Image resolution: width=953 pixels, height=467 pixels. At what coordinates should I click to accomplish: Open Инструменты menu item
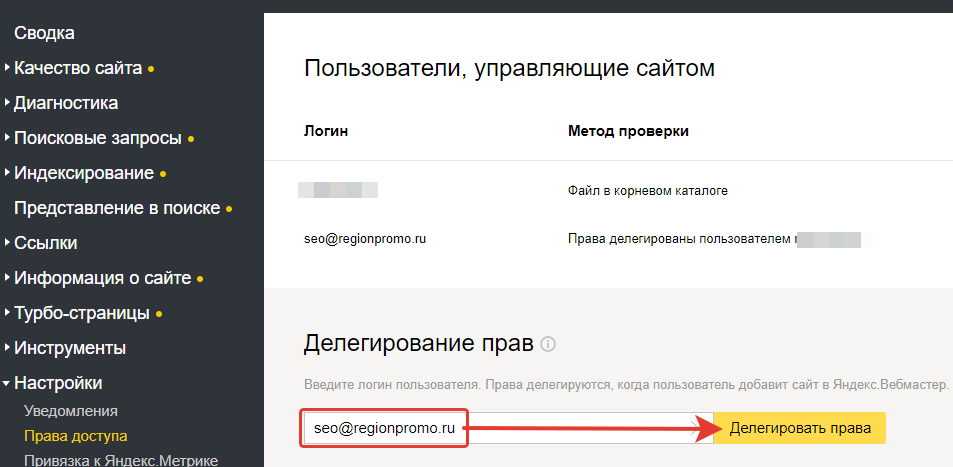click(x=70, y=348)
